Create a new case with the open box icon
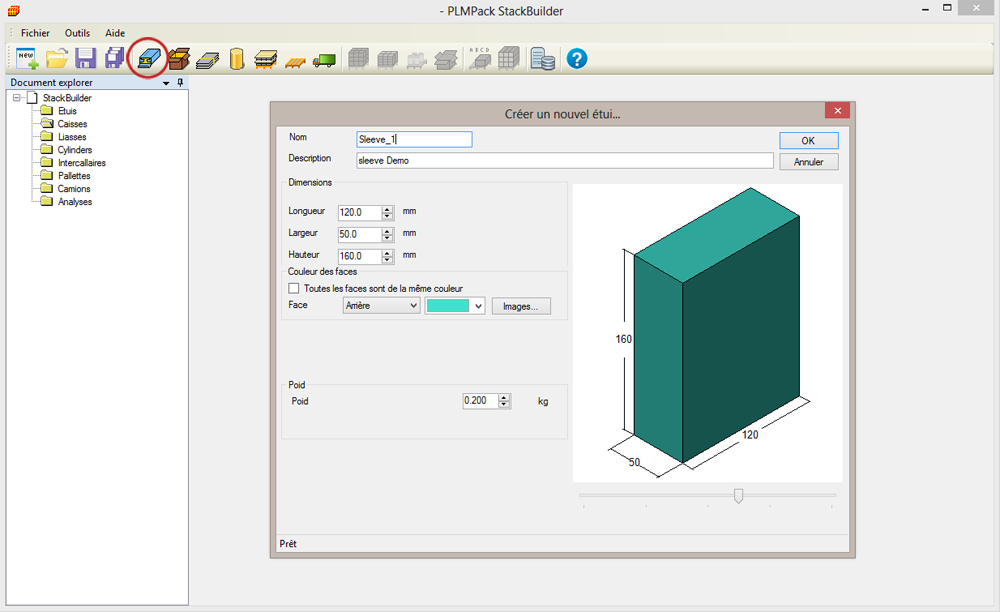The image size is (1000, 612). (179, 59)
